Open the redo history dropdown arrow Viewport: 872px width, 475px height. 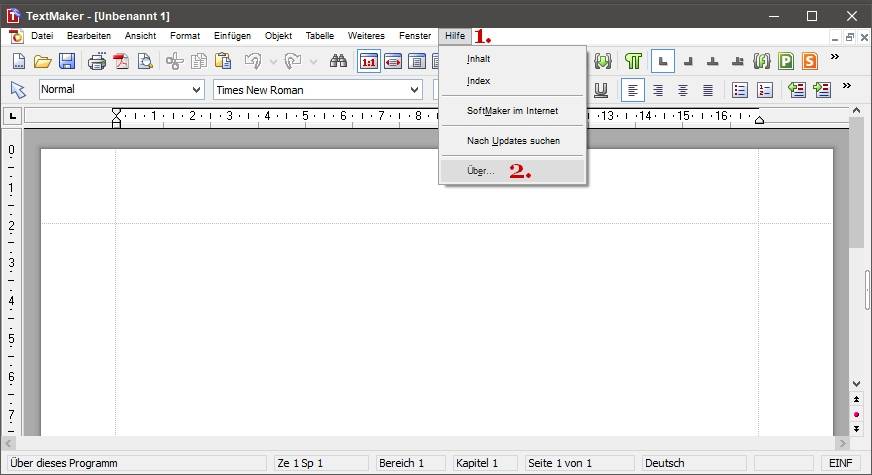[314, 62]
